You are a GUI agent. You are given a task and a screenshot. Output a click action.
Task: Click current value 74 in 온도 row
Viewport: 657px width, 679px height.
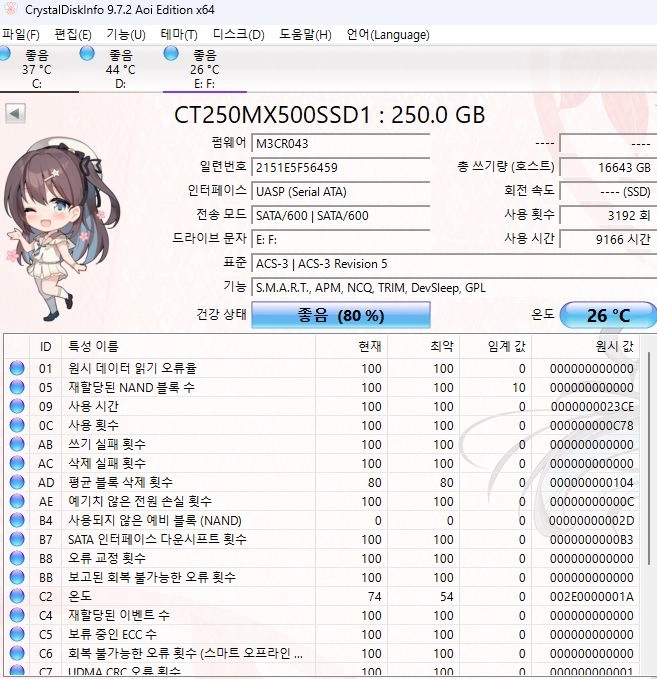pos(375,597)
